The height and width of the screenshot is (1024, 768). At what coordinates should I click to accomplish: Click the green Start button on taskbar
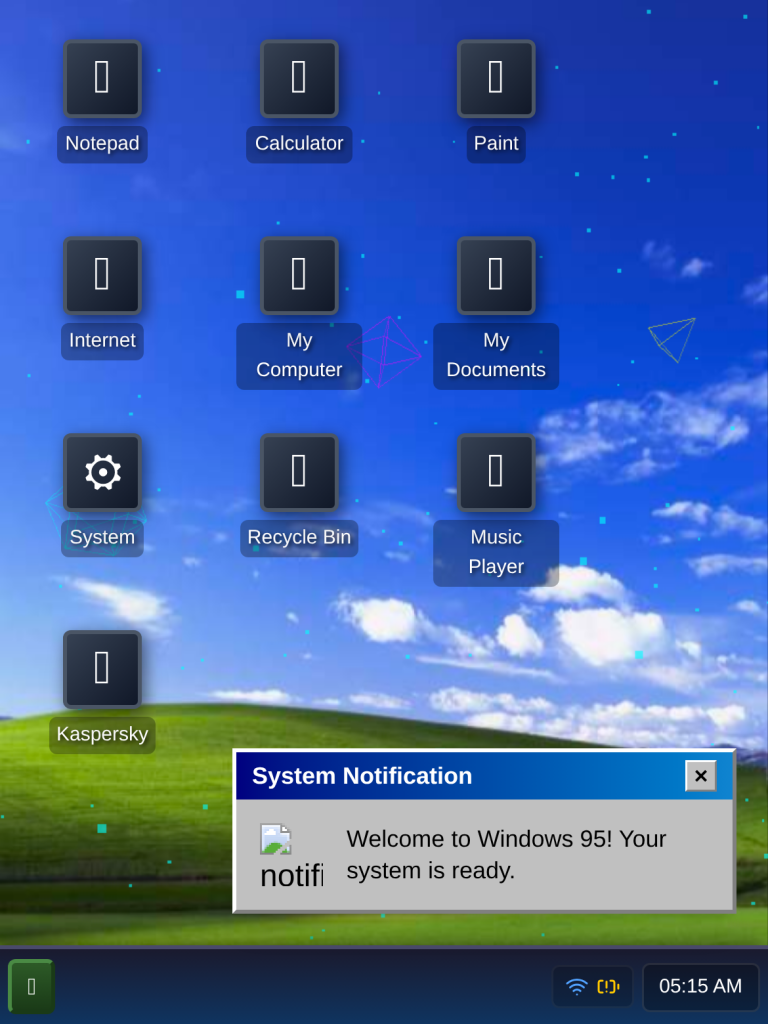click(31, 986)
